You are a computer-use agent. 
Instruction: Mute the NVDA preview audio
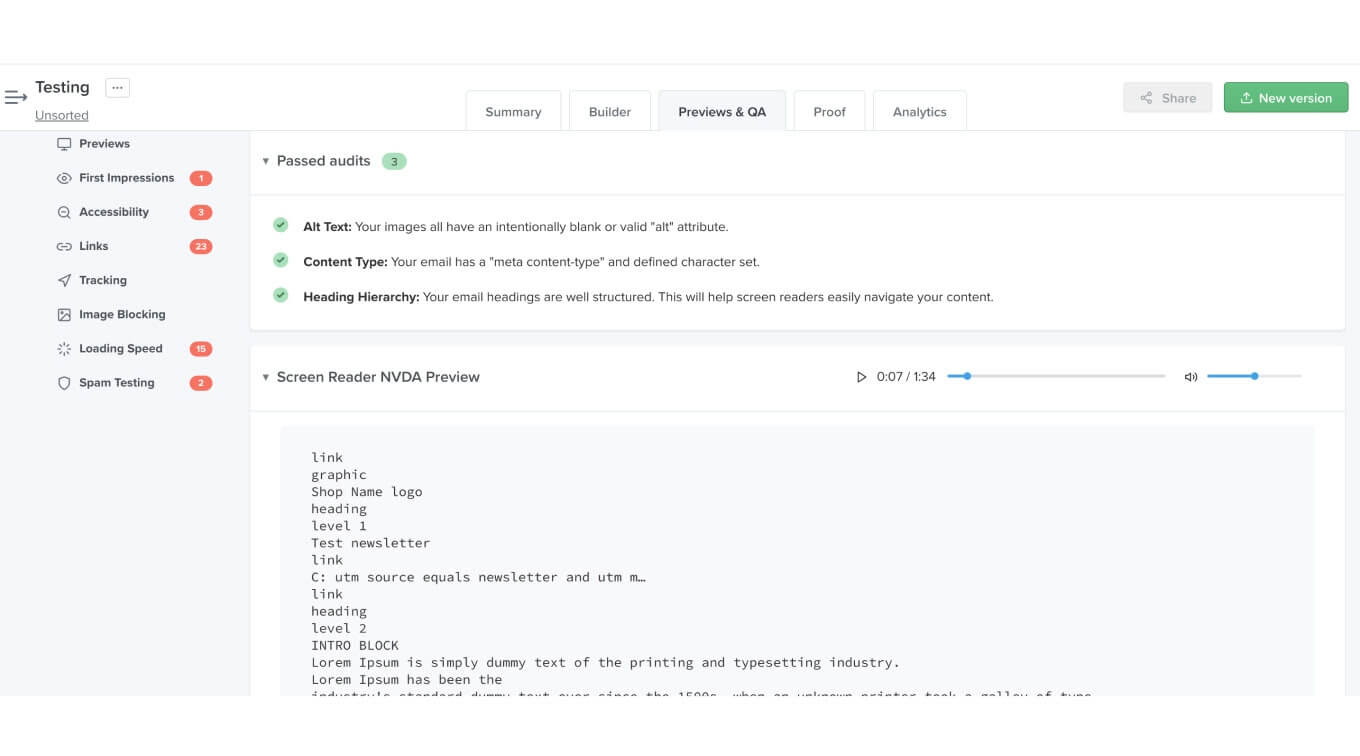tap(1190, 377)
